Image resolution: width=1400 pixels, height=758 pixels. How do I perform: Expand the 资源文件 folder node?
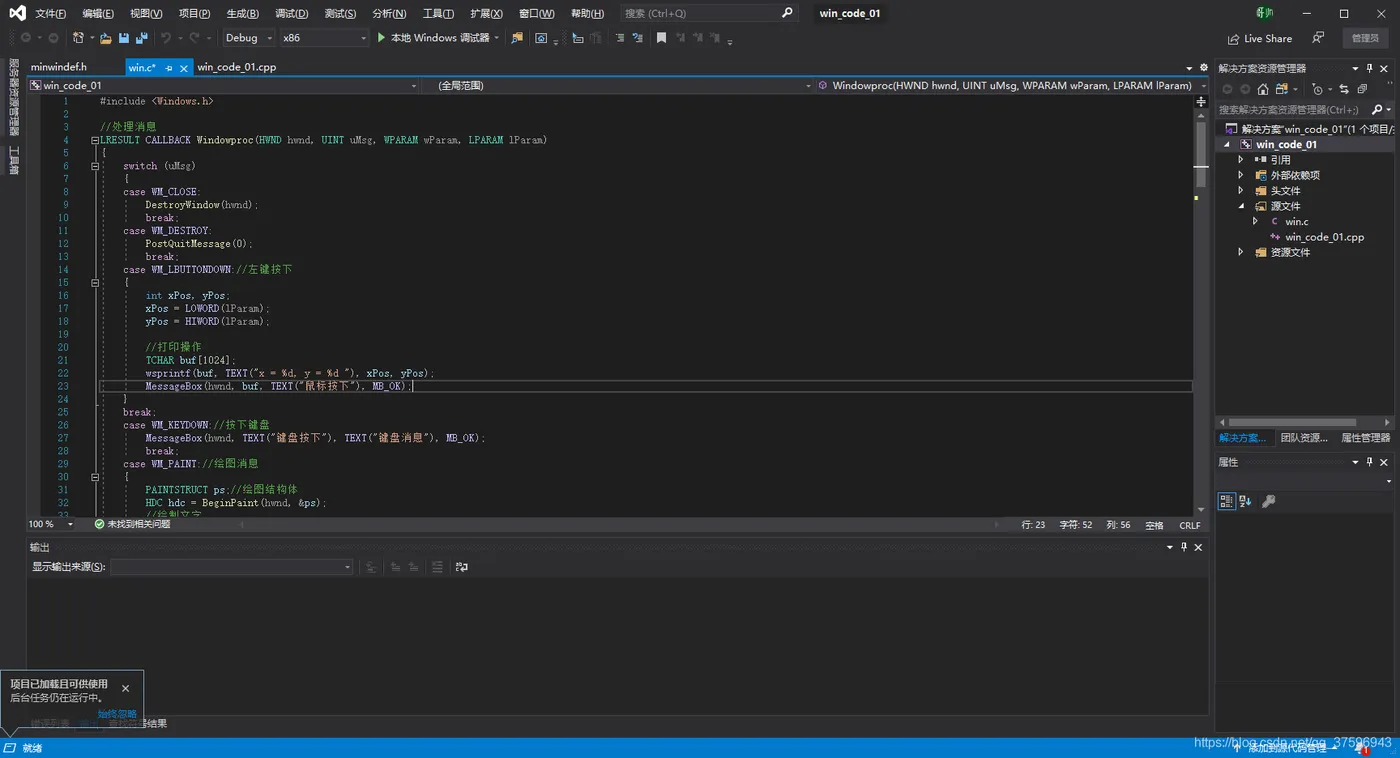tap(1241, 253)
